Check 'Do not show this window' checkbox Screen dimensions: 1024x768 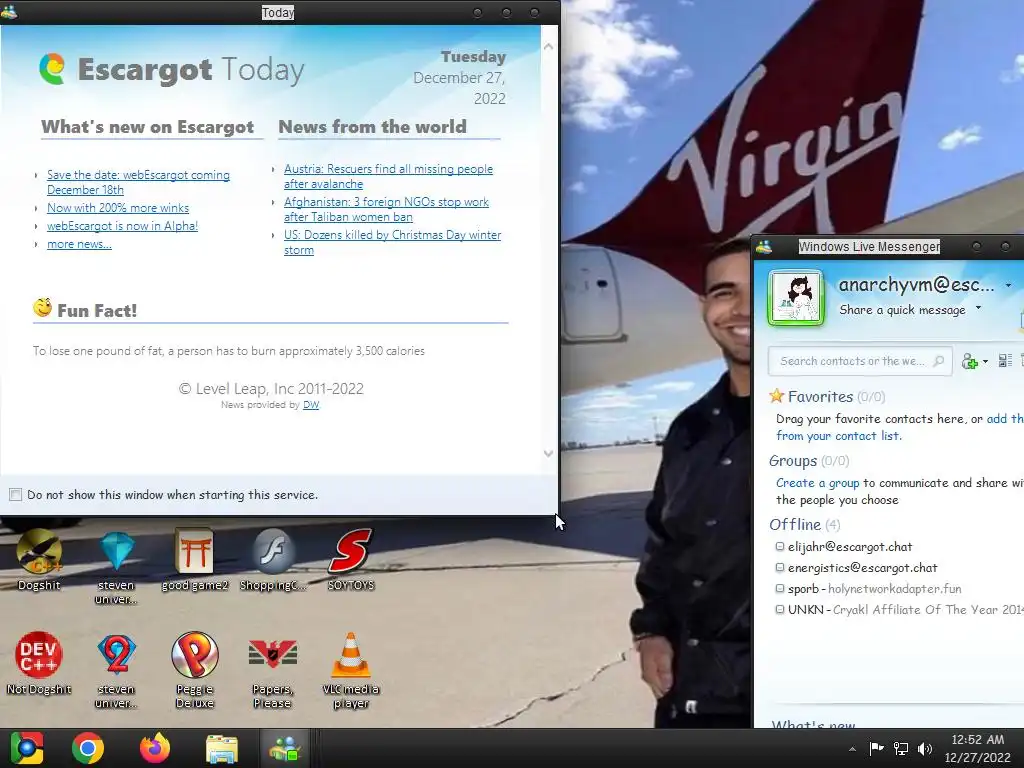click(16, 495)
